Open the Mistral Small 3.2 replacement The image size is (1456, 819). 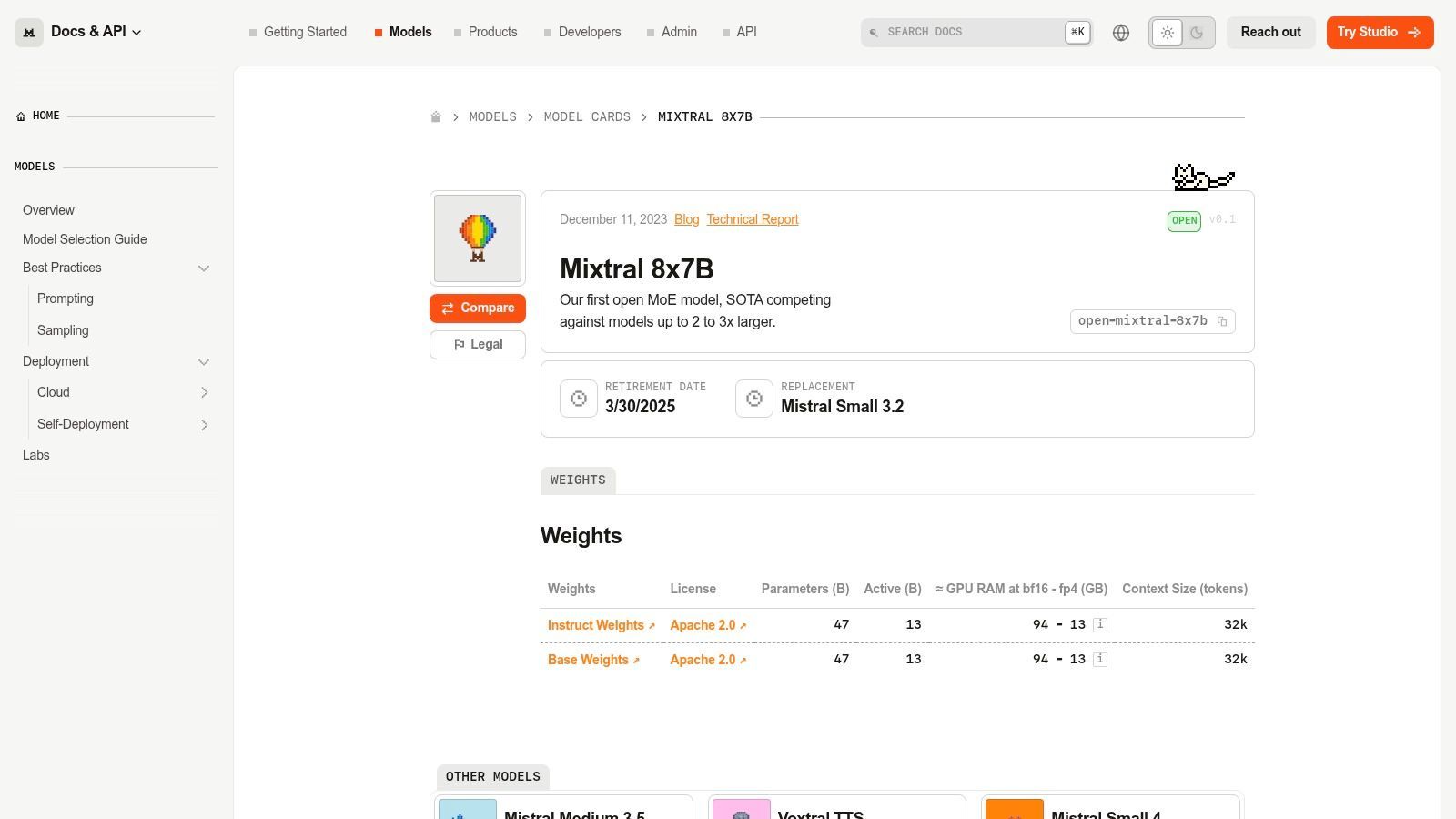pos(843,407)
